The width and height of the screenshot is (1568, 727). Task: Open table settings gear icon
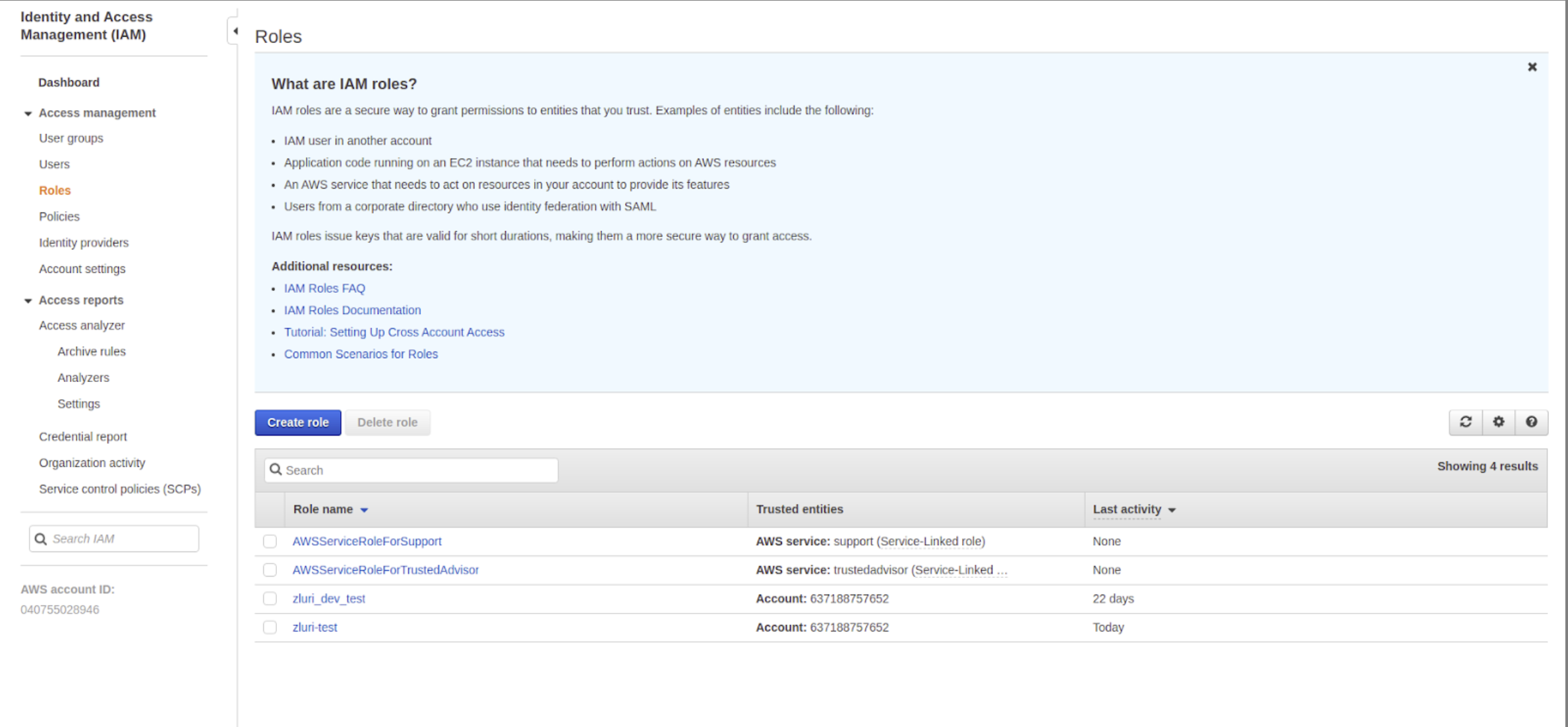1499,422
